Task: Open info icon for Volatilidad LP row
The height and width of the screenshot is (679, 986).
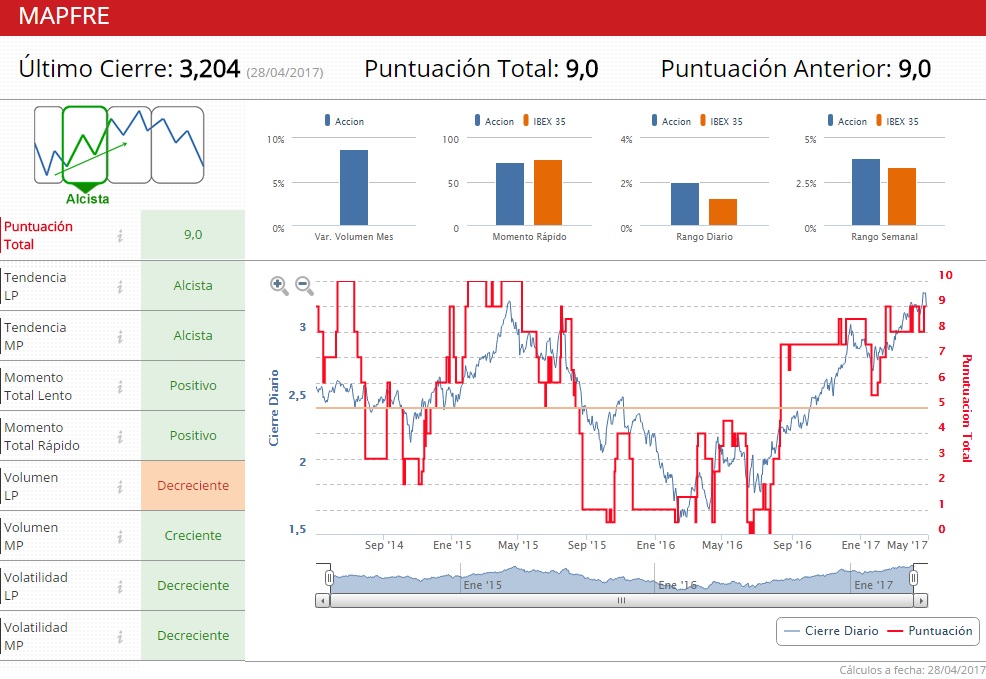Action: pos(119,587)
